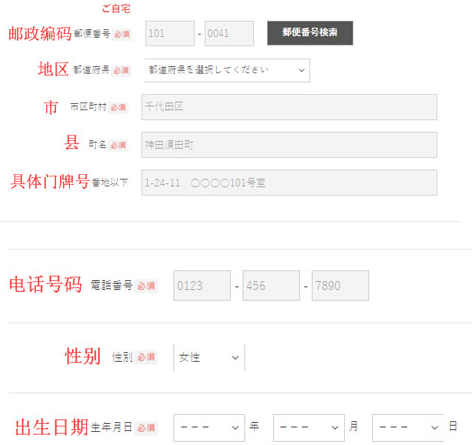This screenshot has width=472, height=445.
Task: Click the 生年月日 label text
Action: [112, 427]
